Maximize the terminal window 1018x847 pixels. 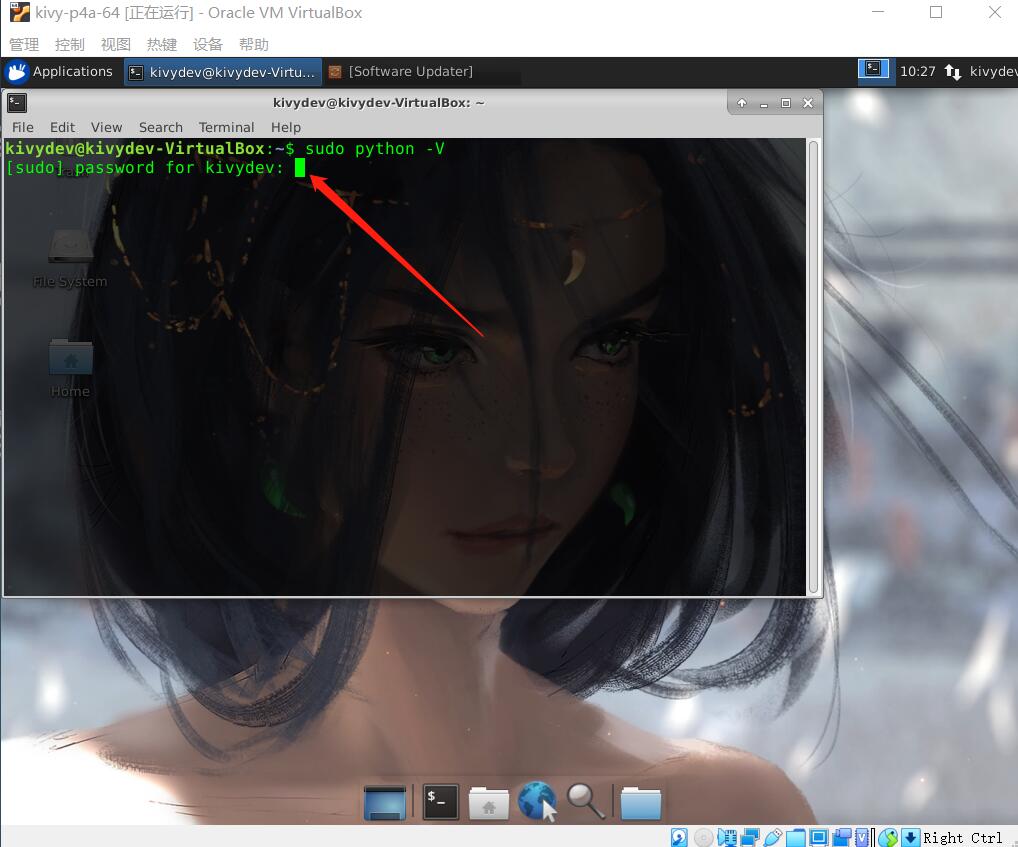tap(786, 103)
